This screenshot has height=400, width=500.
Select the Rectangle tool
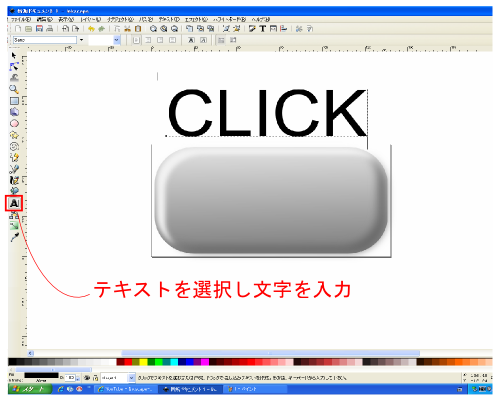pyautogui.click(x=14, y=101)
